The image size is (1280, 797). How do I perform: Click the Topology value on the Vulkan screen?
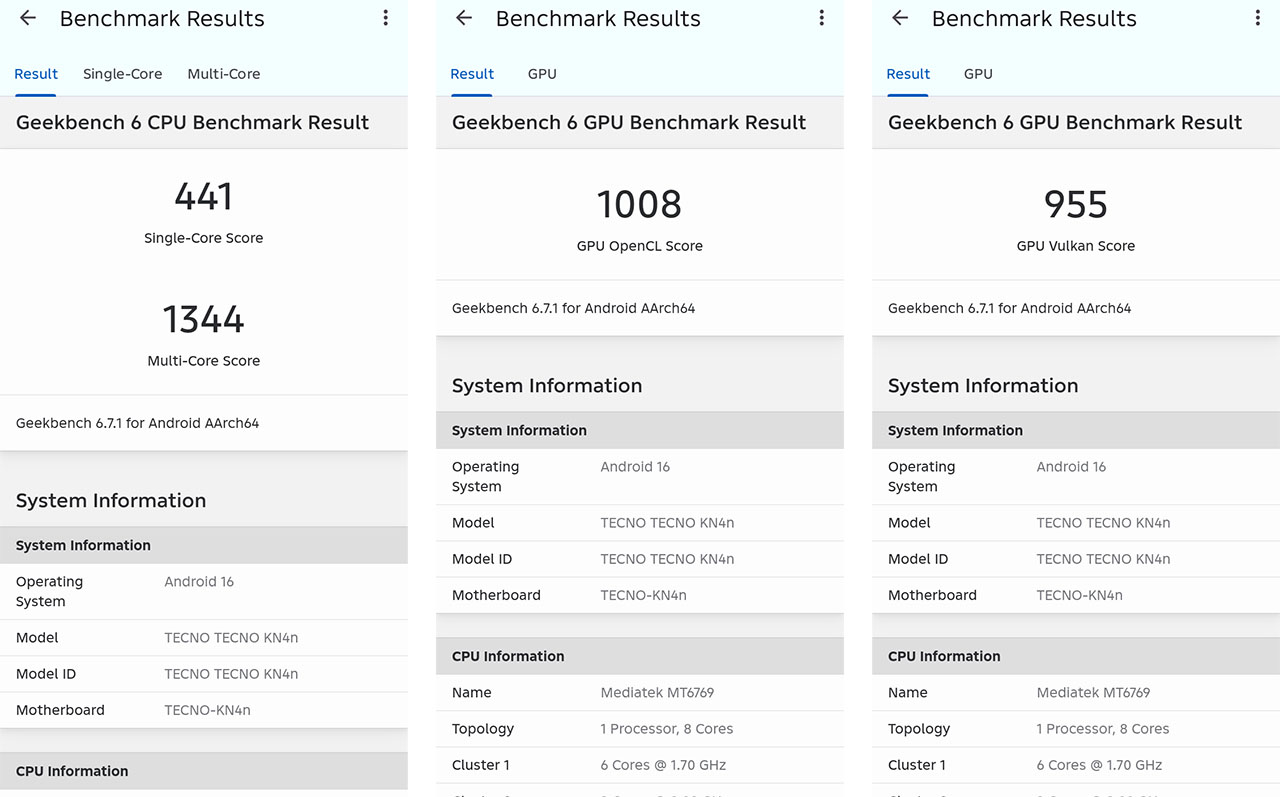click(1102, 729)
